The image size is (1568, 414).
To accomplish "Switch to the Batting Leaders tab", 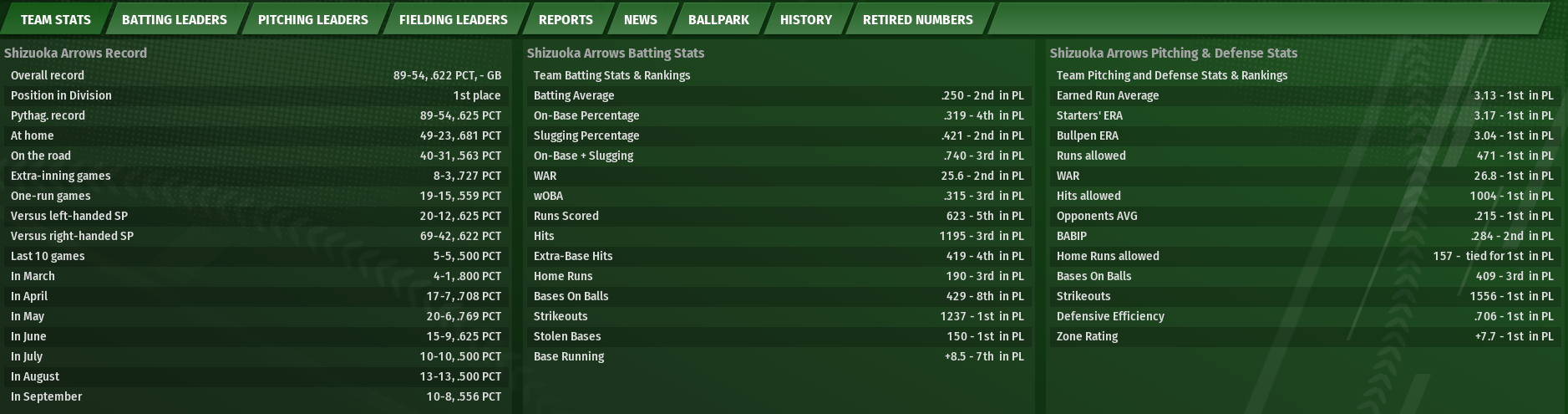I will 174,19.
